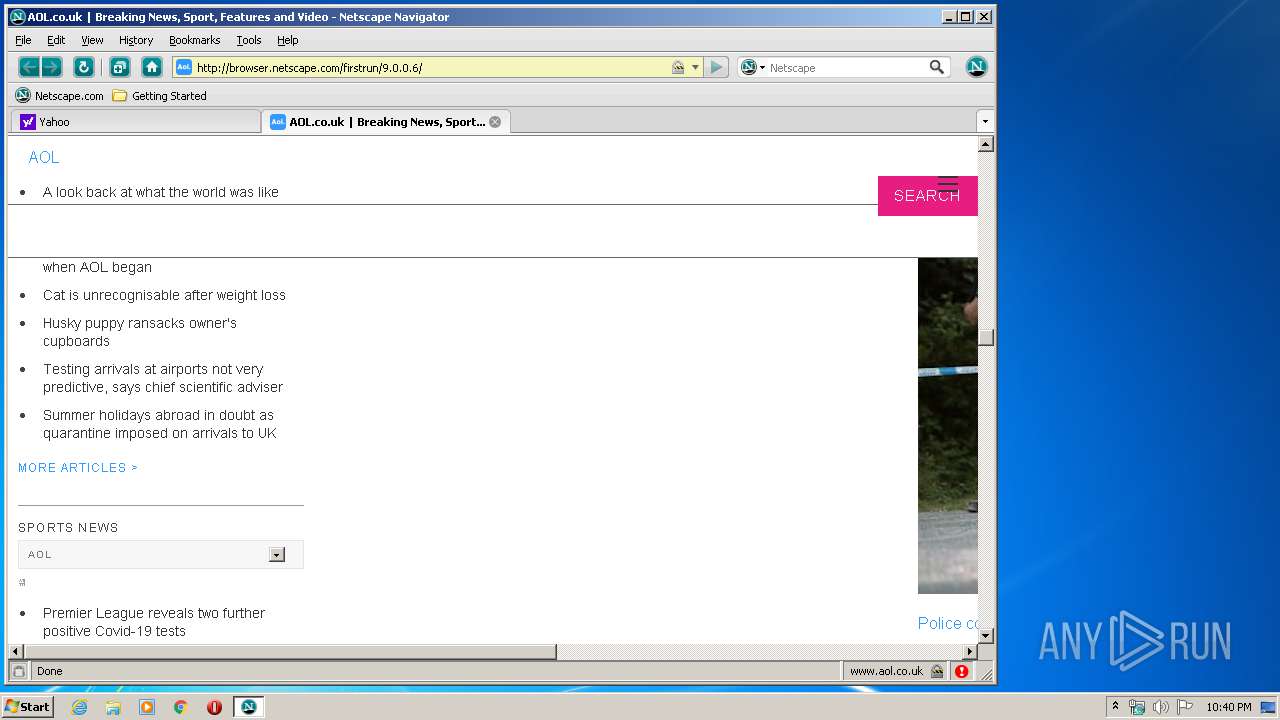Viewport: 1280px width, 720px height.
Task: Open 'Cat is unrecognisable after weight loss' article
Action: (x=164, y=295)
